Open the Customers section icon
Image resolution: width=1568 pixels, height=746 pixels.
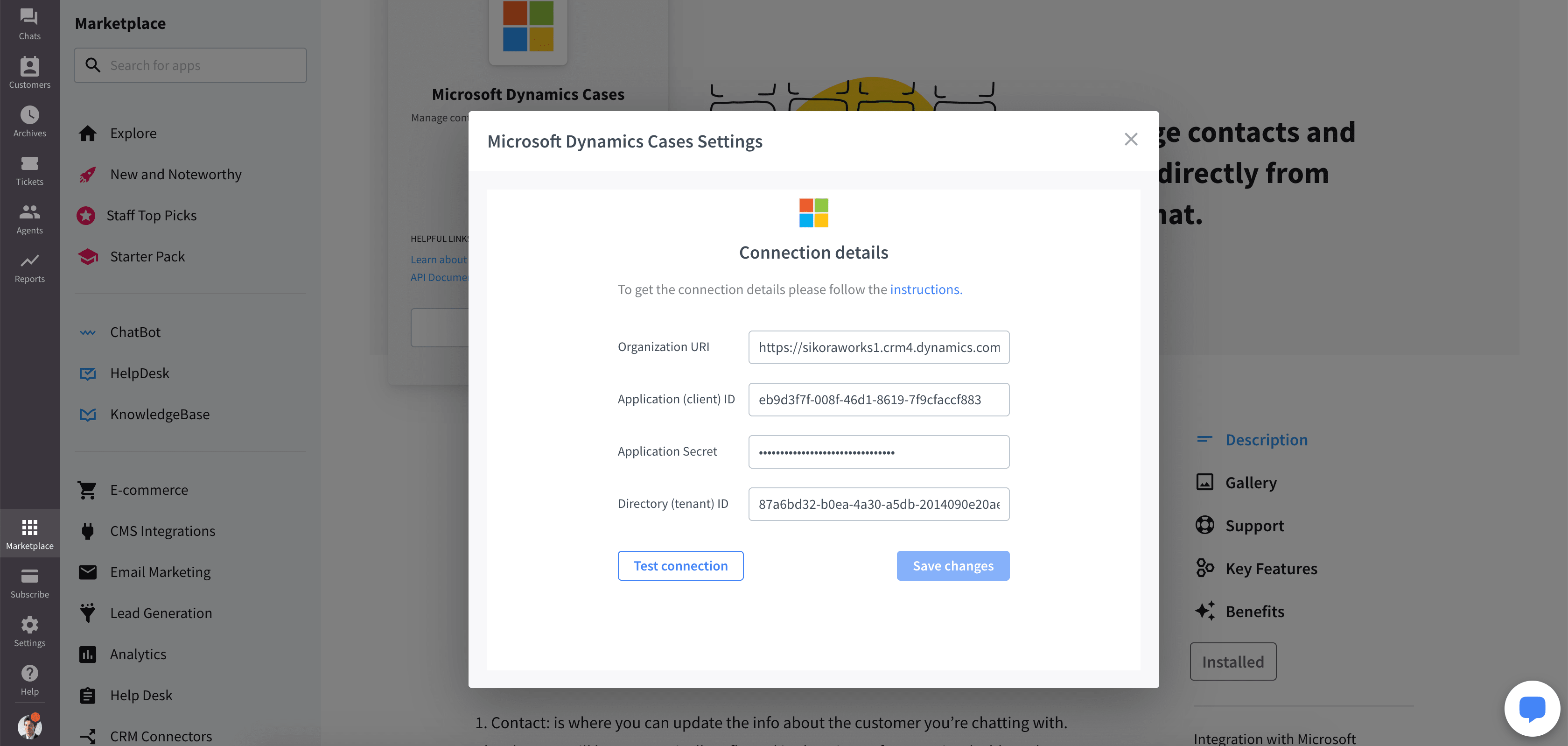[x=29, y=66]
